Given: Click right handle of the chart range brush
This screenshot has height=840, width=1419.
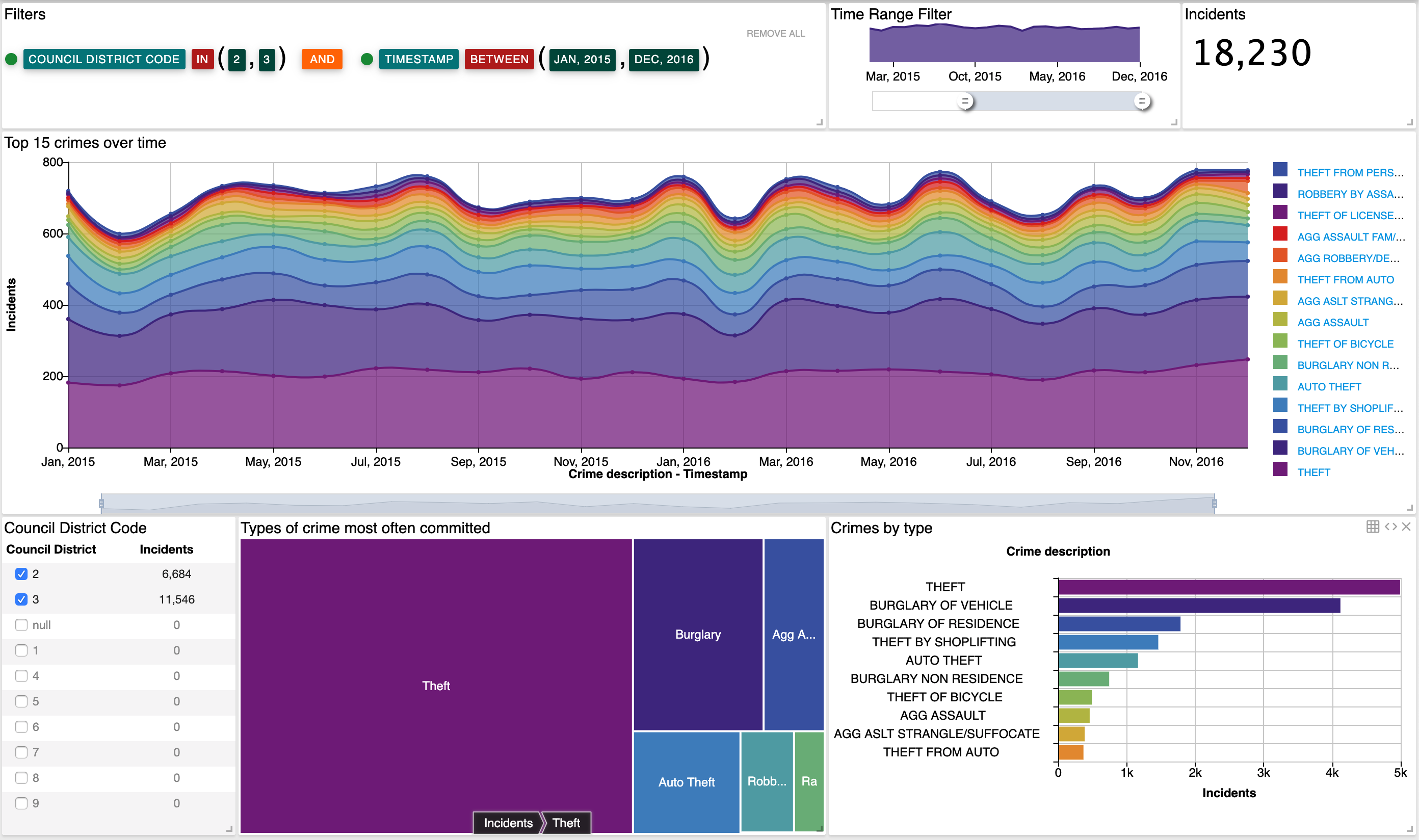Looking at the screenshot, I should 1214,503.
